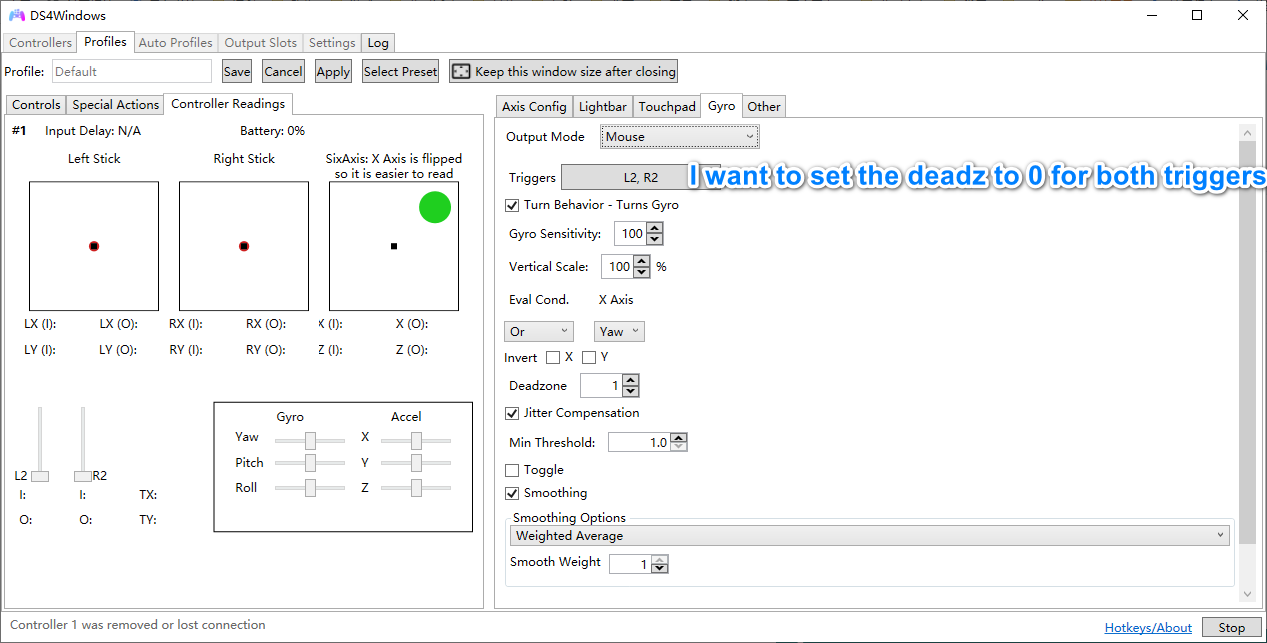Click the Select Preset button

400,71
